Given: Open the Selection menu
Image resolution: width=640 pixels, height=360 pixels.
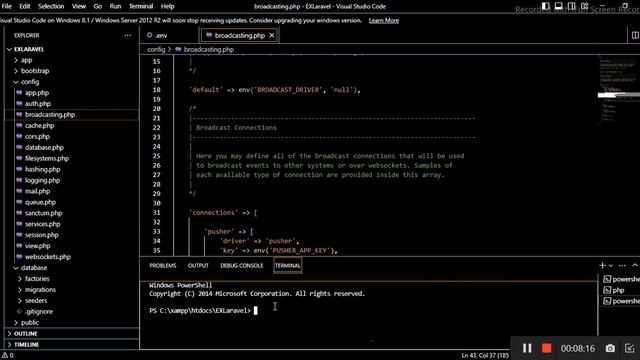Looking at the screenshot, I should tap(51, 6).
